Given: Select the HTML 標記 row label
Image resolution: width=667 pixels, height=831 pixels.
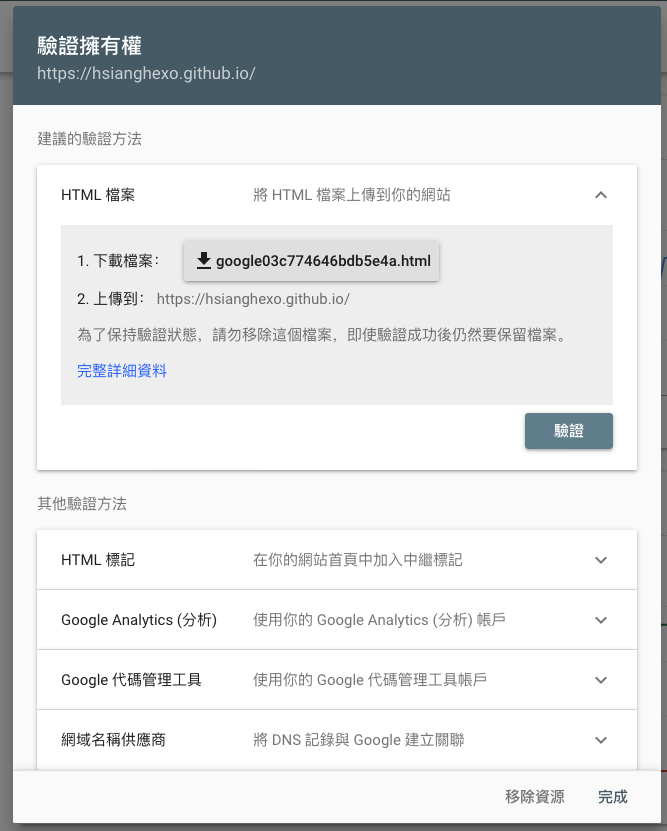Looking at the screenshot, I should pos(98,560).
